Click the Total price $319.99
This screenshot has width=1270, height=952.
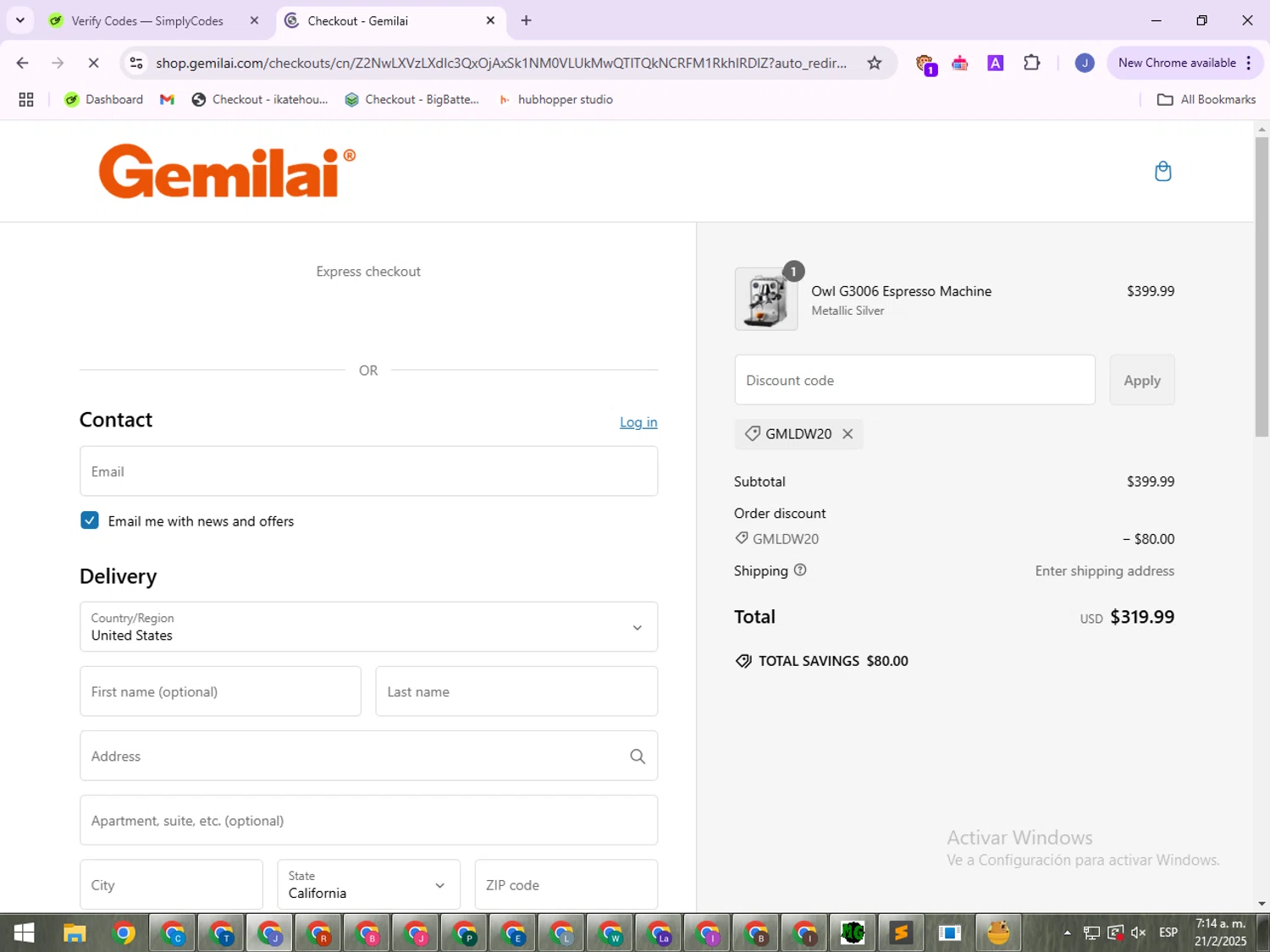[x=1142, y=617]
